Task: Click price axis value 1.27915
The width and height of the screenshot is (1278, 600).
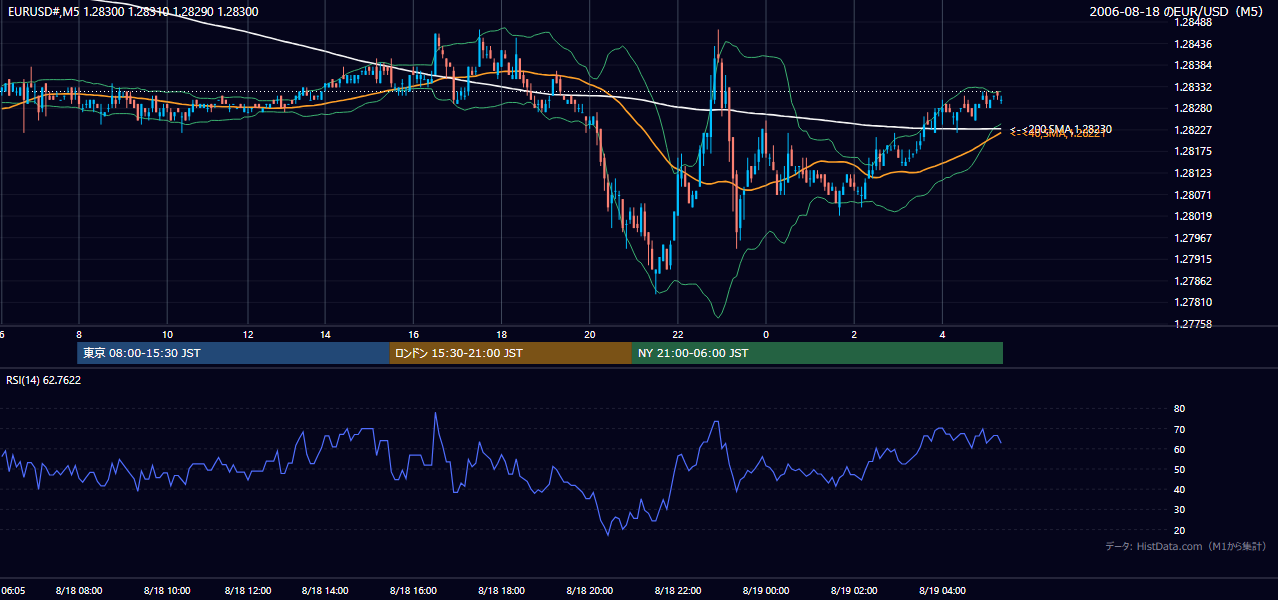Action: pos(1194,259)
